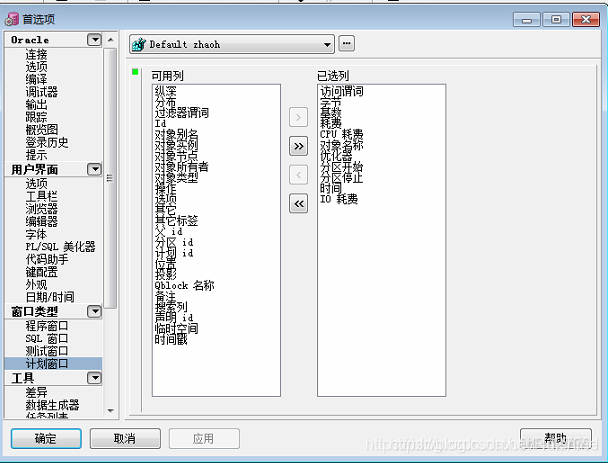This screenshot has height=463, width=608.
Task: Select 连接 under Oracle
Action: coord(36,54)
